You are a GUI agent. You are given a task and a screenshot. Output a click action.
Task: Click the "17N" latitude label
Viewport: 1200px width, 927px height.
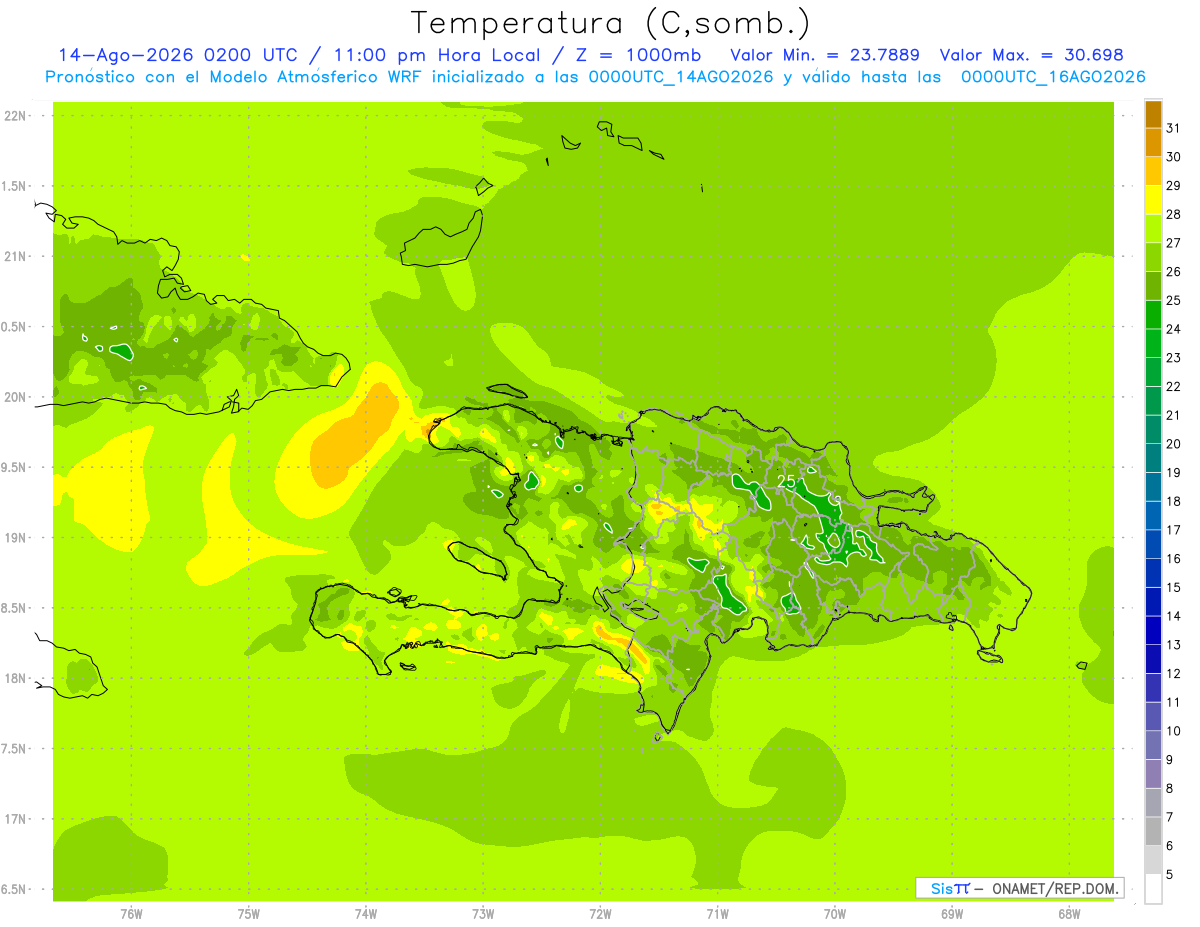[x=14, y=819]
